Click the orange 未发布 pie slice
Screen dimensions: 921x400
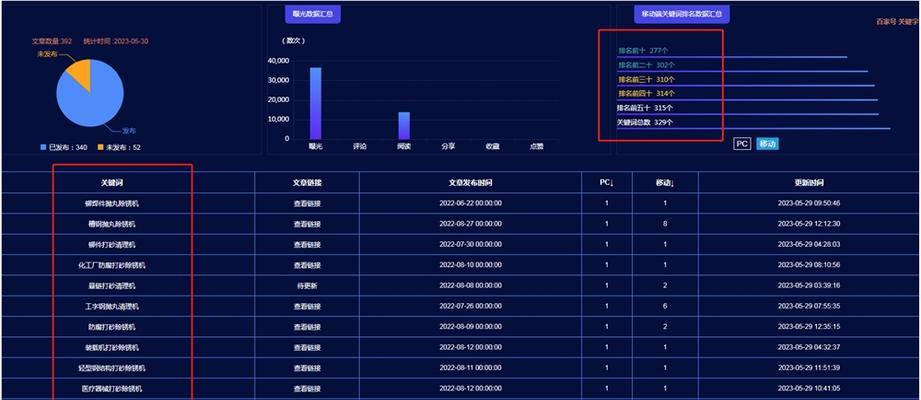[x=81, y=72]
